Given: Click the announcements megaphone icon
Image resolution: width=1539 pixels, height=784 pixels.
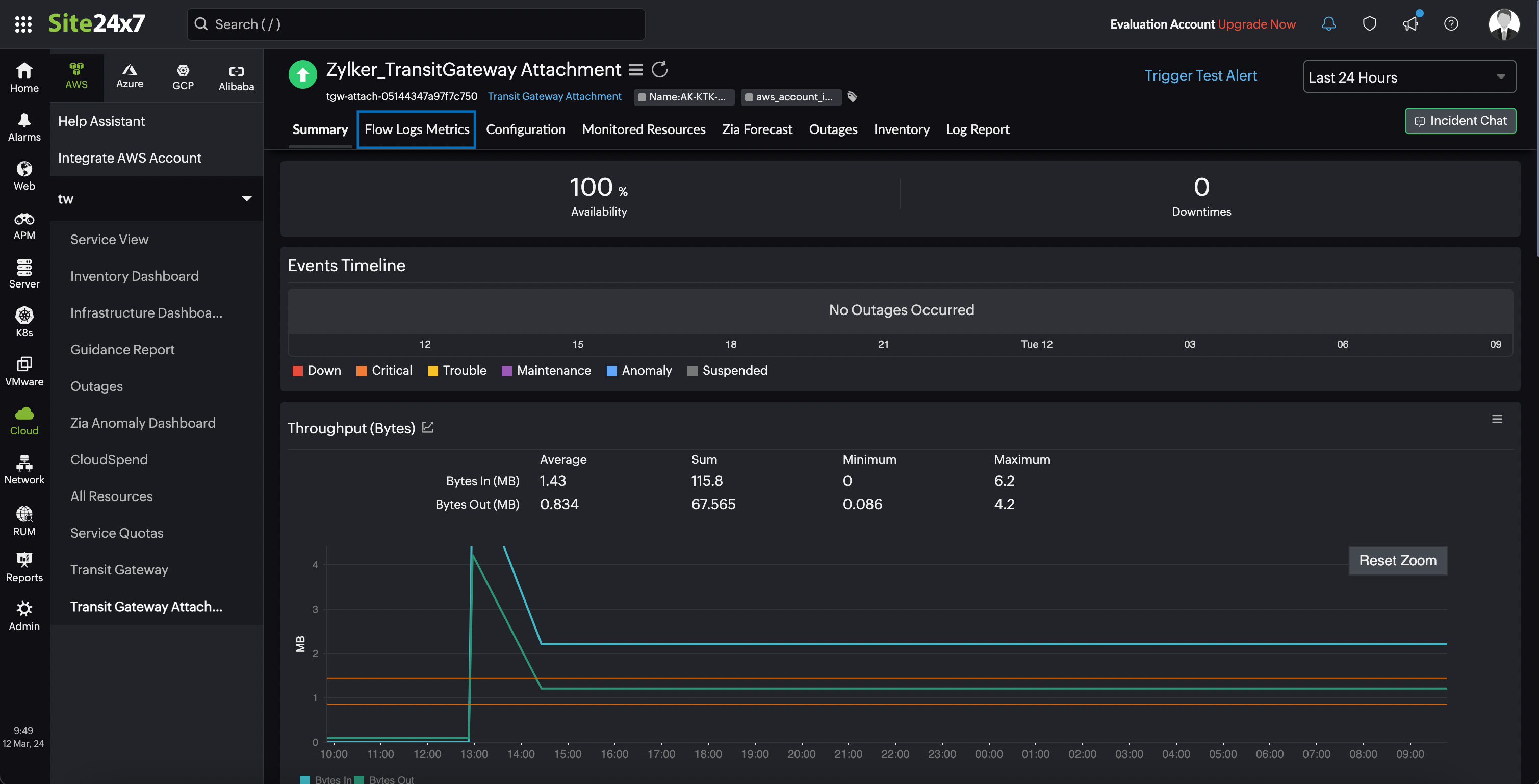Looking at the screenshot, I should tap(1410, 24).
